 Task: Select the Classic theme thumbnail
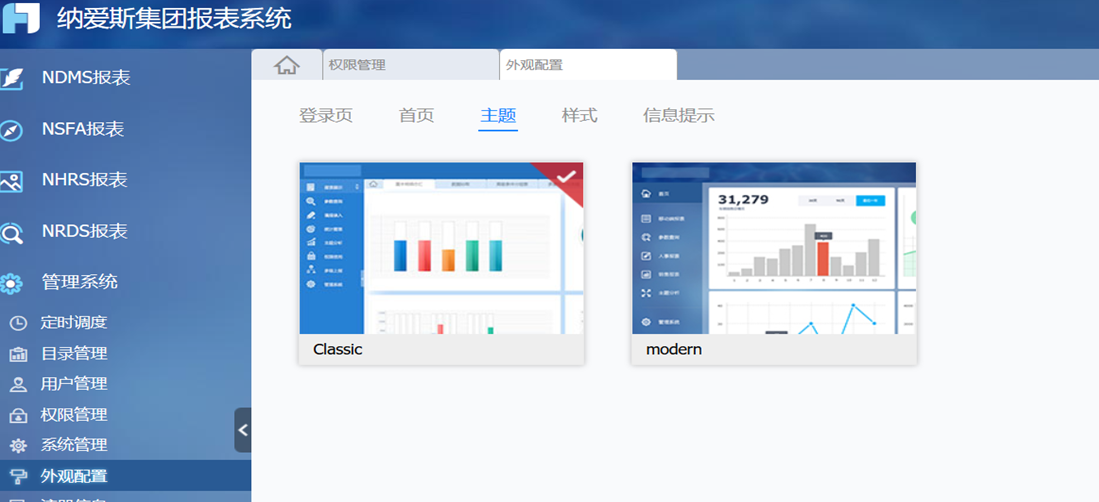pyautogui.click(x=442, y=248)
